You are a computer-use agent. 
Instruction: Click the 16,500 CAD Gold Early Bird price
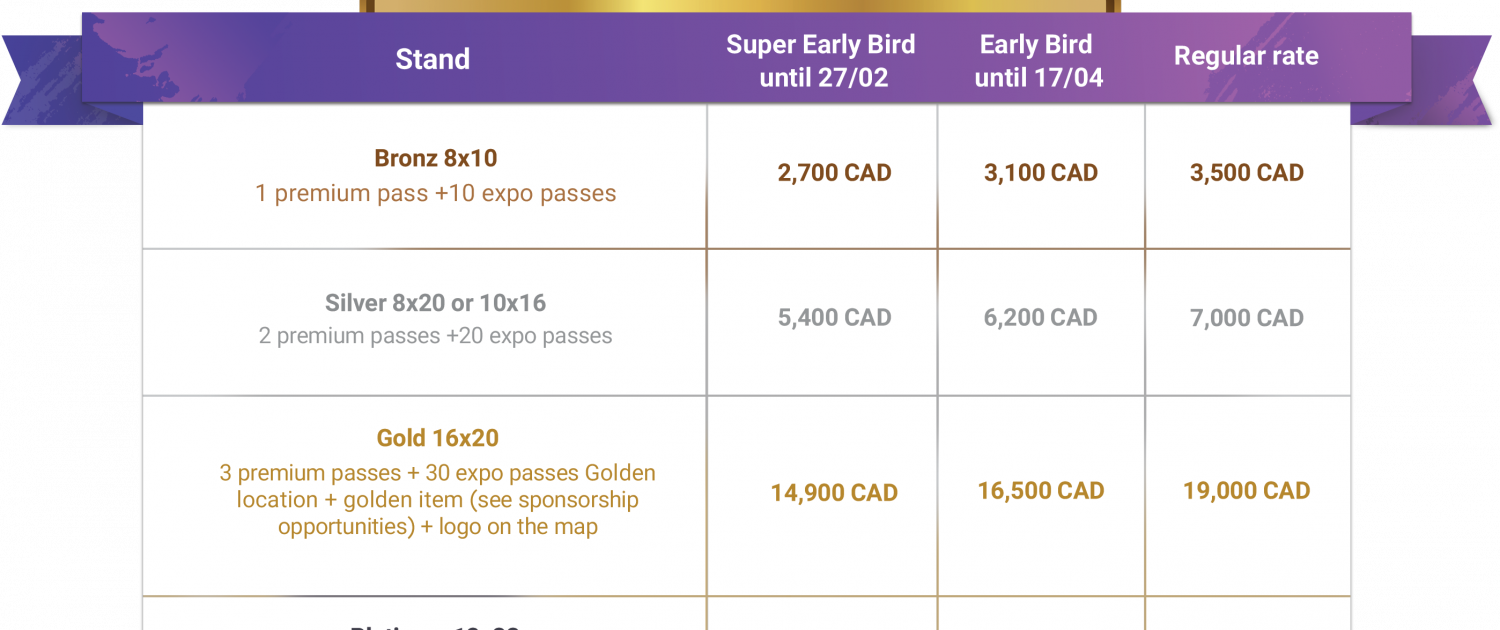[x=1041, y=491]
